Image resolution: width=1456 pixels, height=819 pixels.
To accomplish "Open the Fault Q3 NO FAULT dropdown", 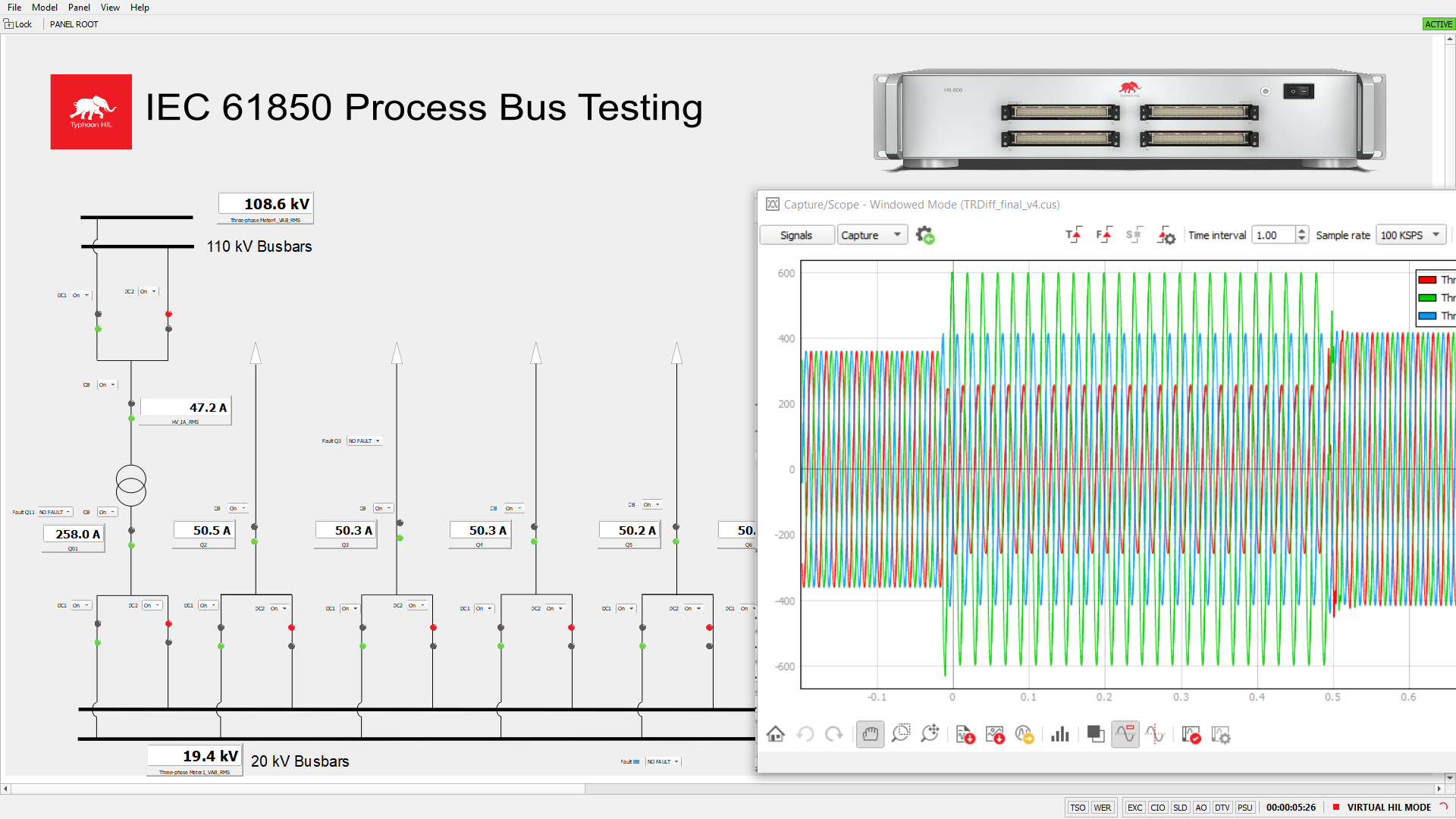I will pyautogui.click(x=364, y=441).
